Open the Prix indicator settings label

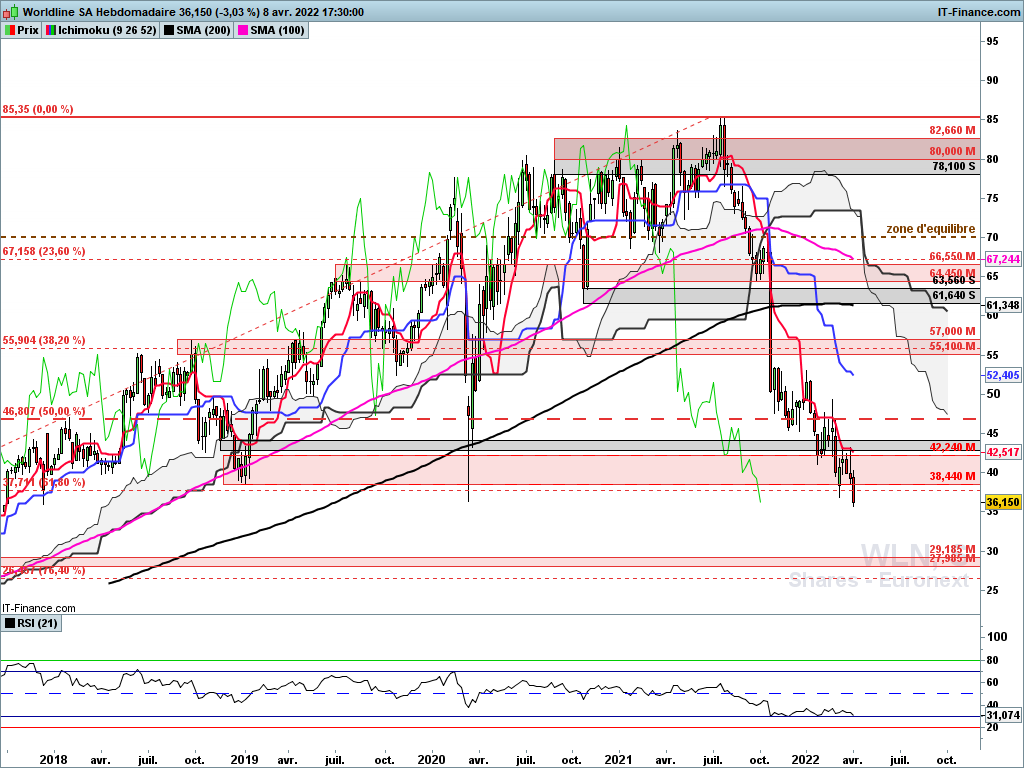click(x=27, y=30)
